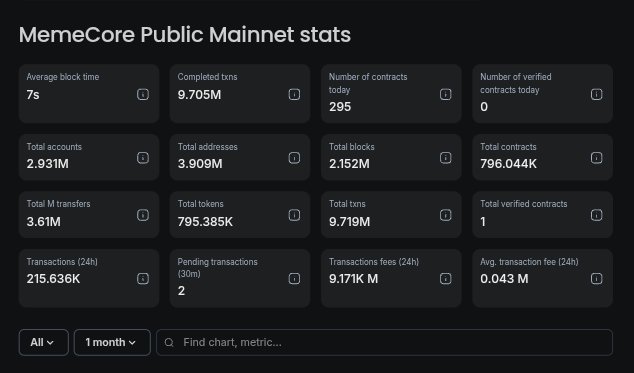Show Total blocks info tooltip icon
The height and width of the screenshot is (373, 634).
click(x=445, y=158)
